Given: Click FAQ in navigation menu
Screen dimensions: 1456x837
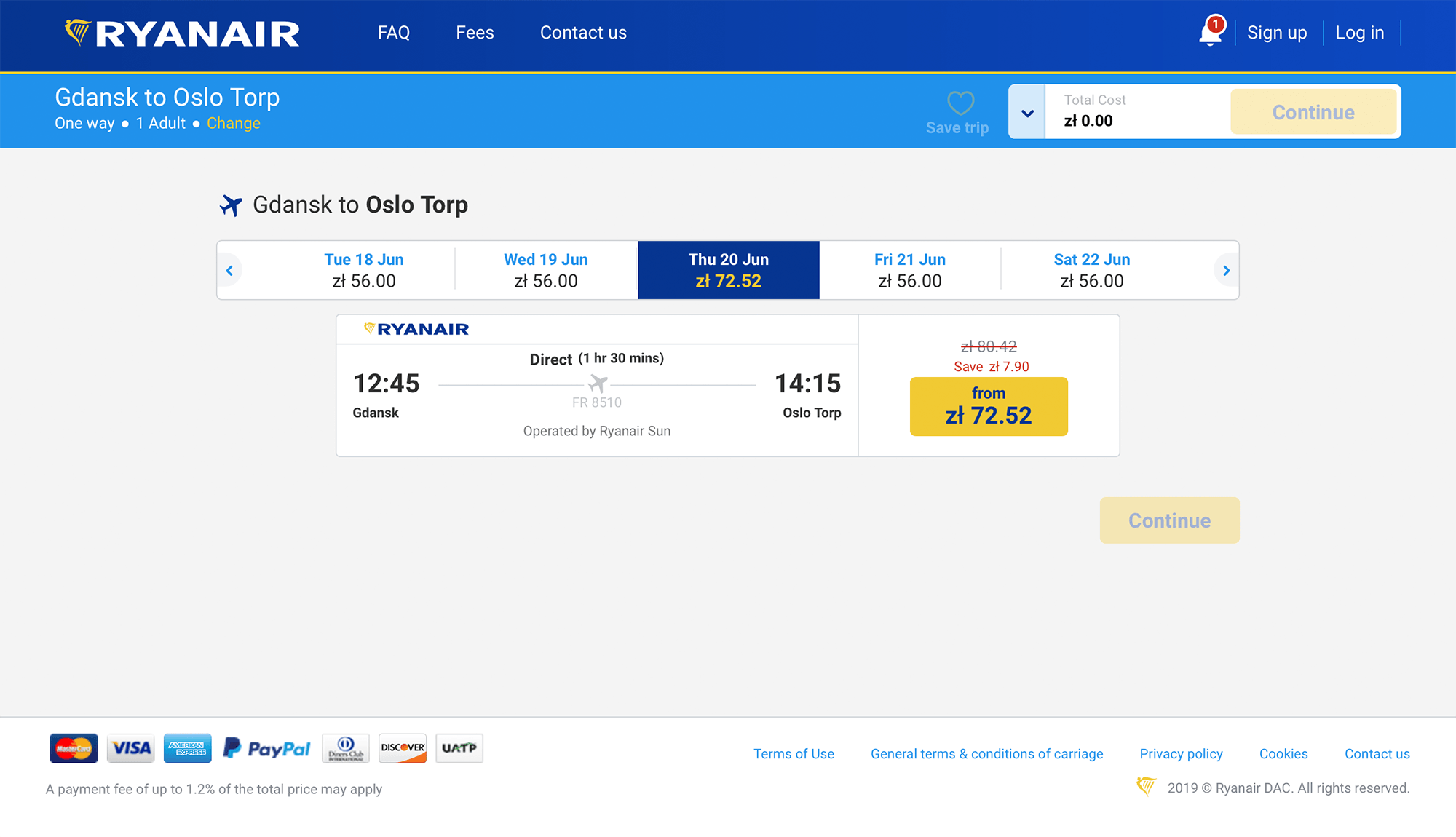Looking at the screenshot, I should (x=395, y=33).
